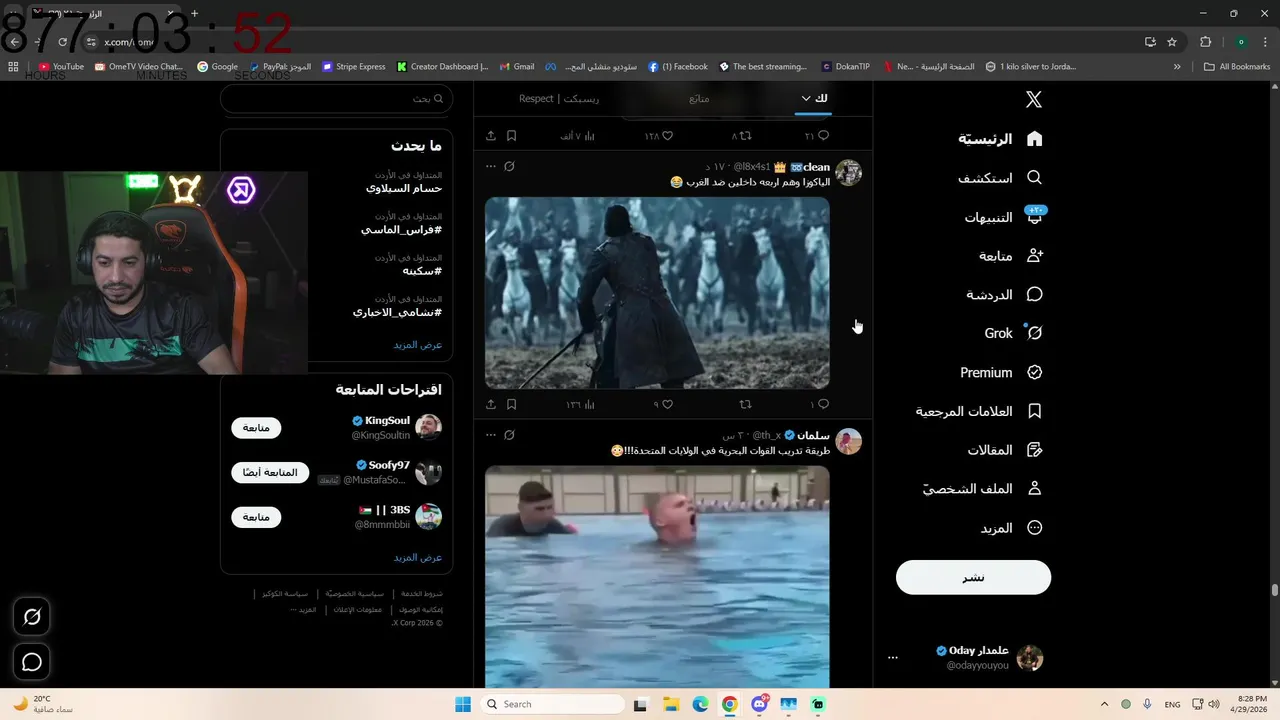Like clean's post with 9 likes
Viewport: 1280px width, 720px height.
pyautogui.click(x=663, y=404)
